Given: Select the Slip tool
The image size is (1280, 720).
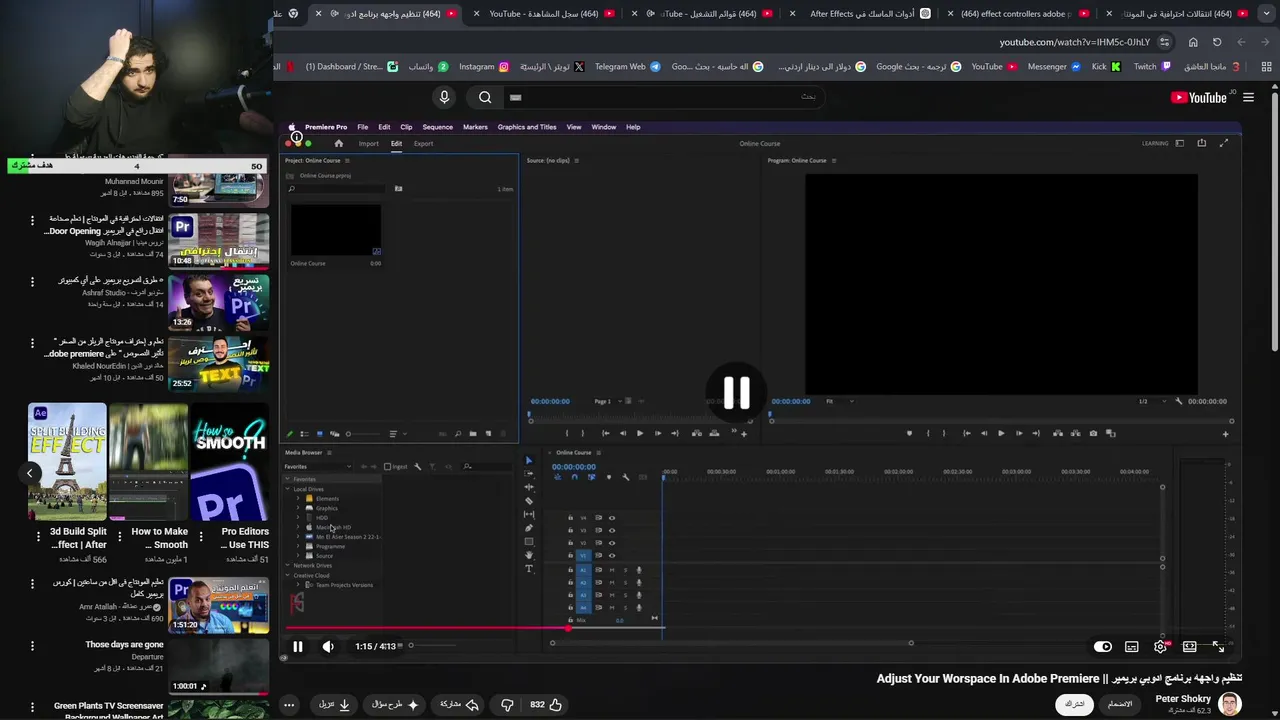Looking at the screenshot, I should click(x=529, y=515).
